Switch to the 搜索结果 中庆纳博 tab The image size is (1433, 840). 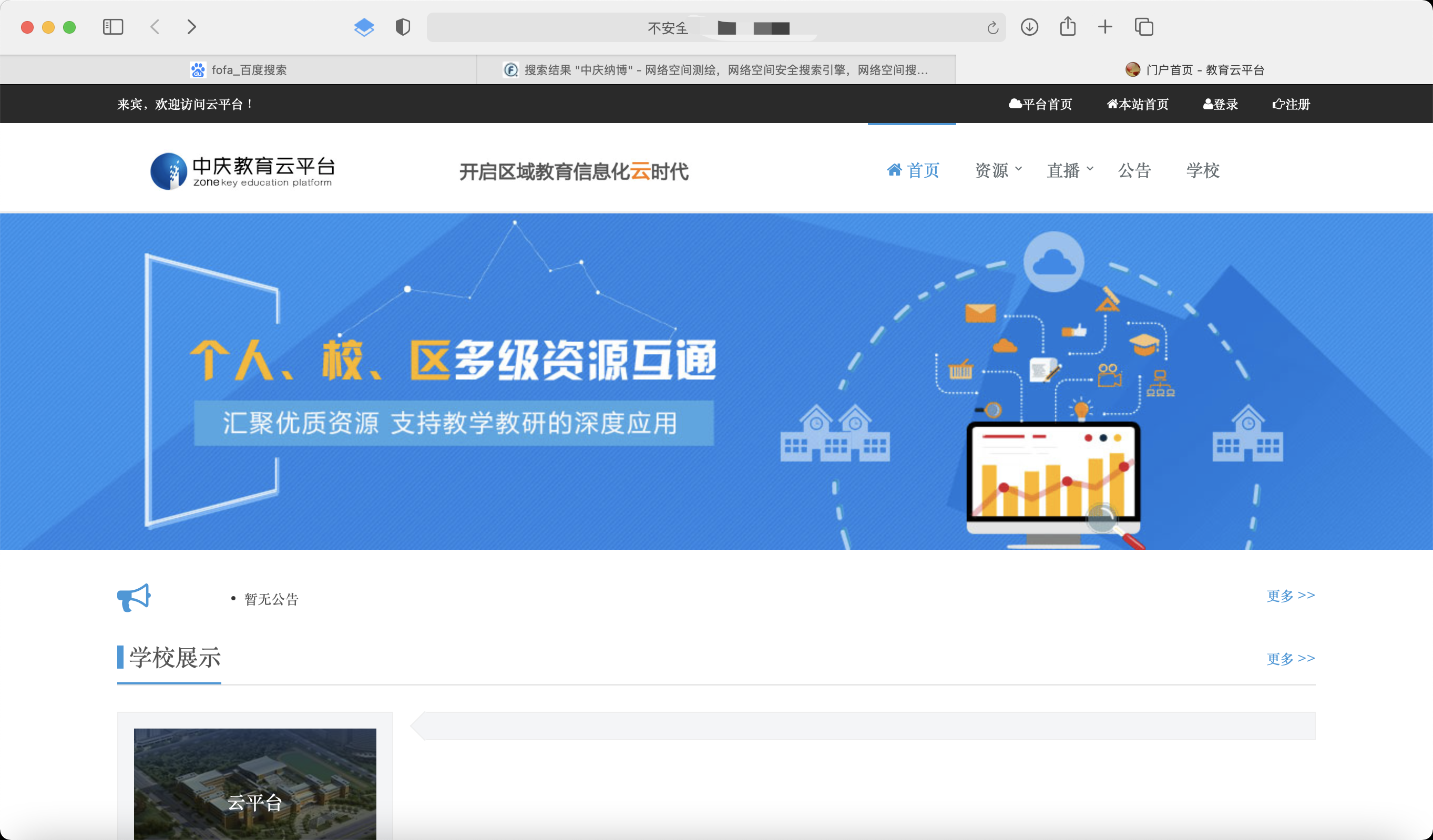(x=715, y=70)
